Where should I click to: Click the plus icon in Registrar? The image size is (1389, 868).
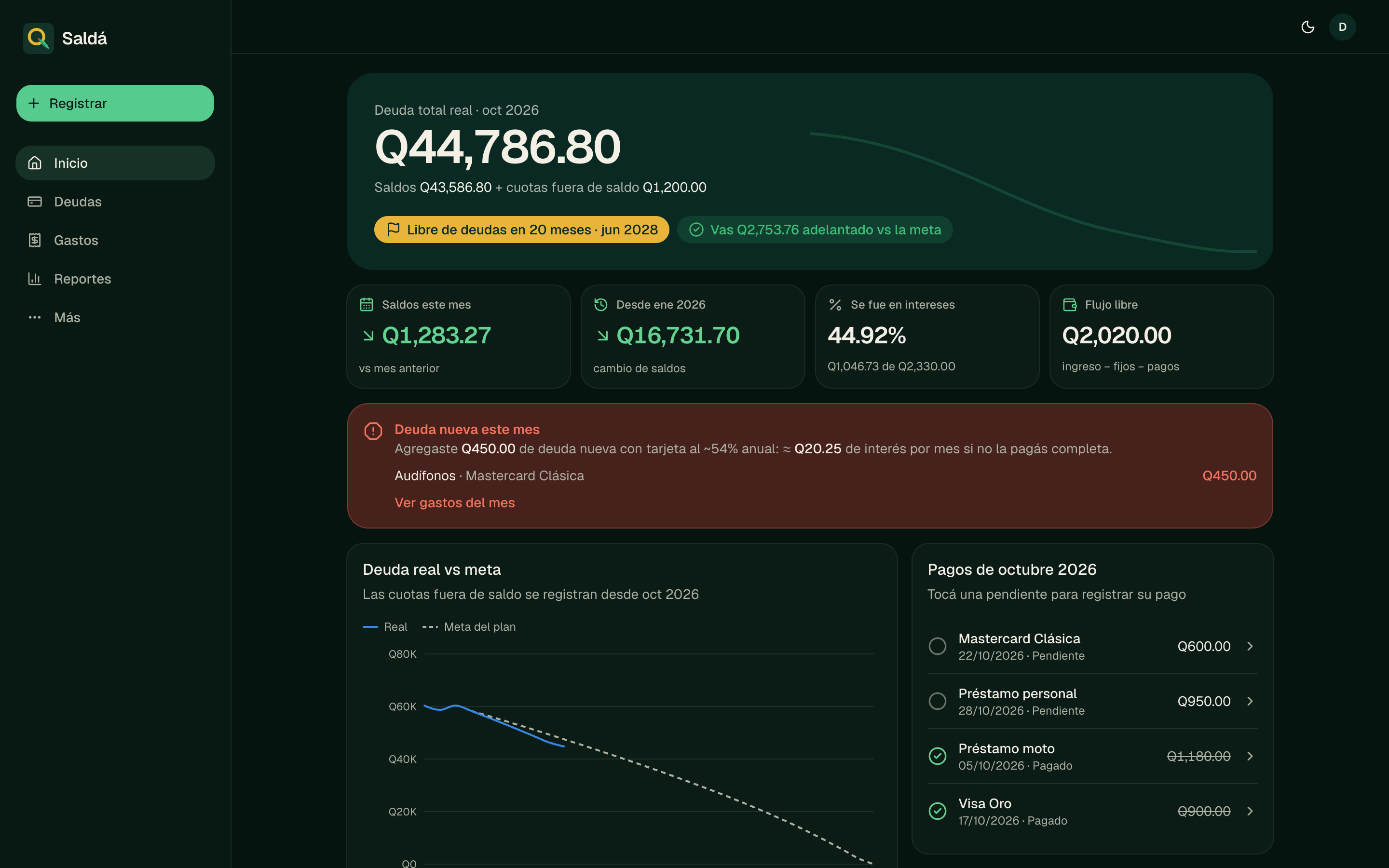pyautogui.click(x=34, y=103)
